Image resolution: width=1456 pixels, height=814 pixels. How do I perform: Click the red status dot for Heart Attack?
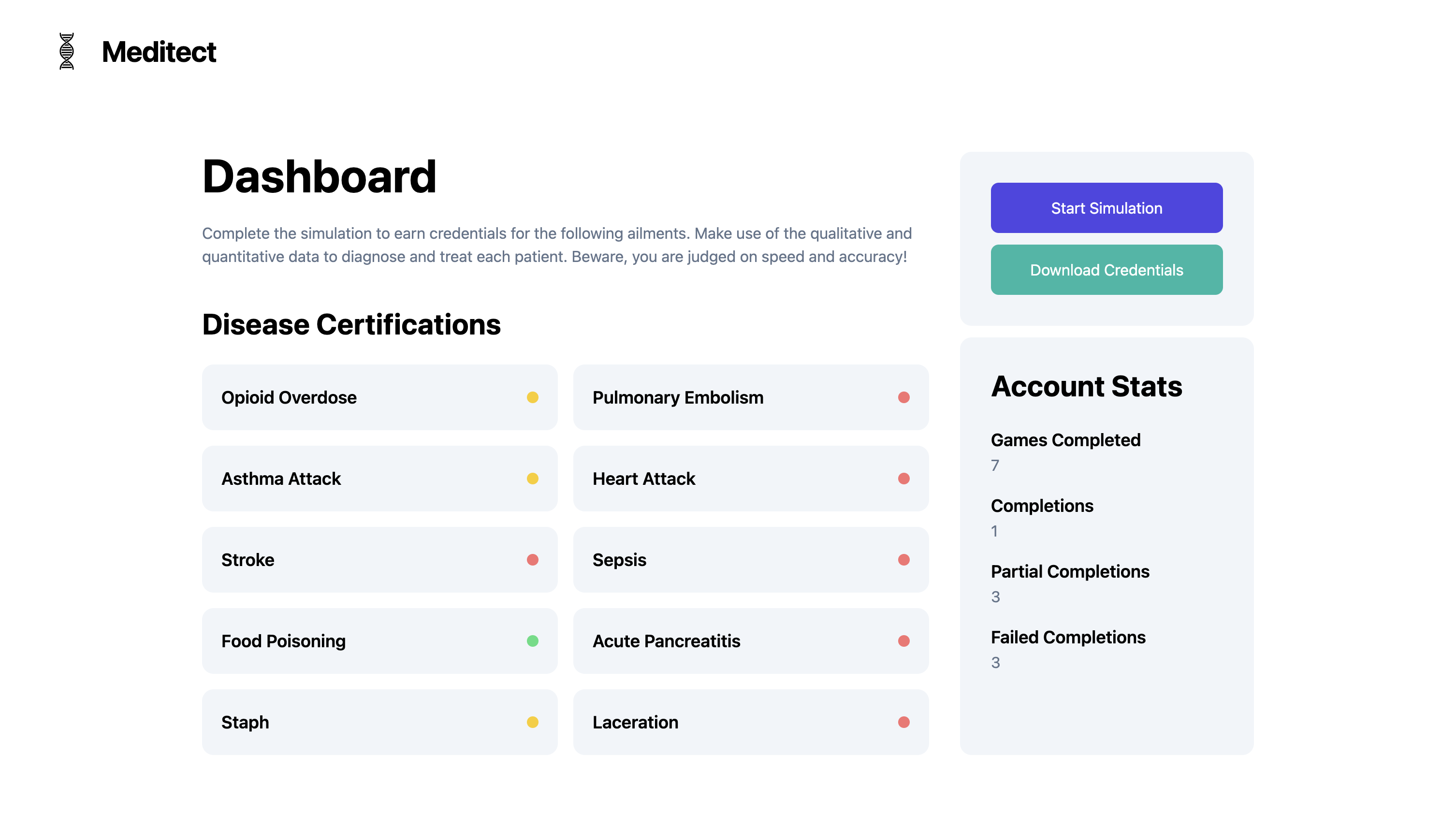tap(904, 479)
